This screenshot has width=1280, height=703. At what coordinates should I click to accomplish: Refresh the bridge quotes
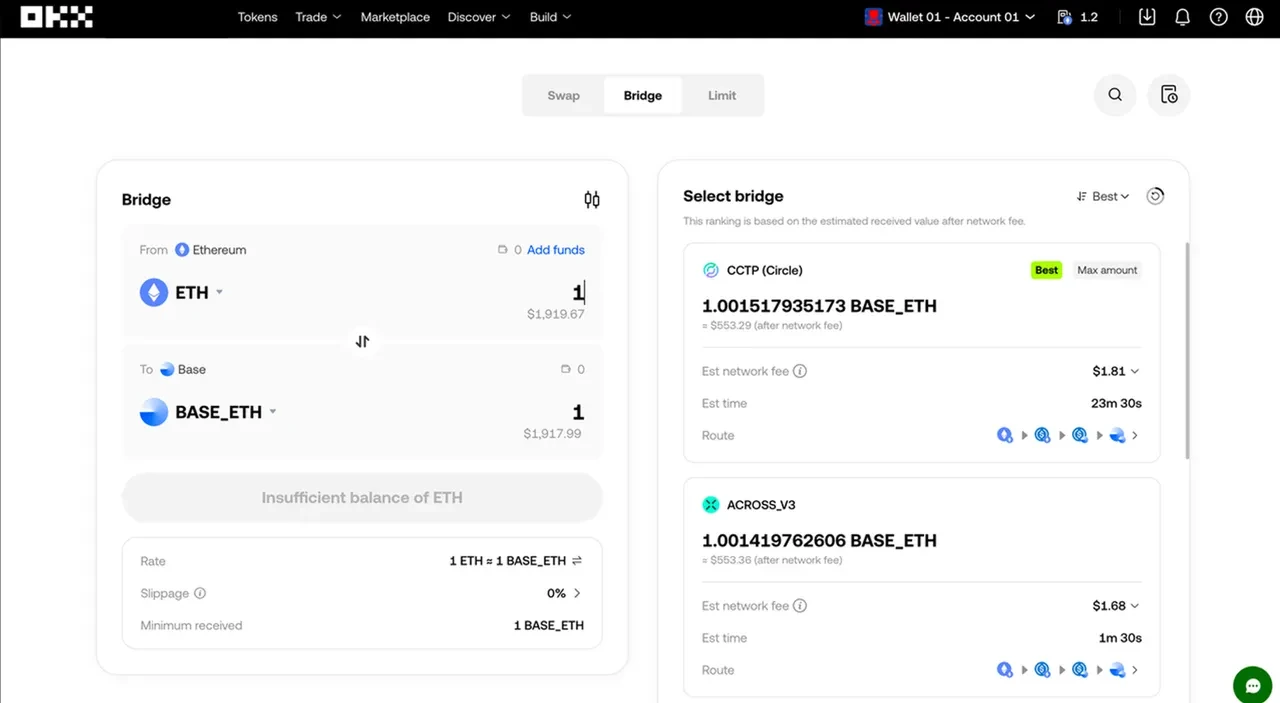1155,196
